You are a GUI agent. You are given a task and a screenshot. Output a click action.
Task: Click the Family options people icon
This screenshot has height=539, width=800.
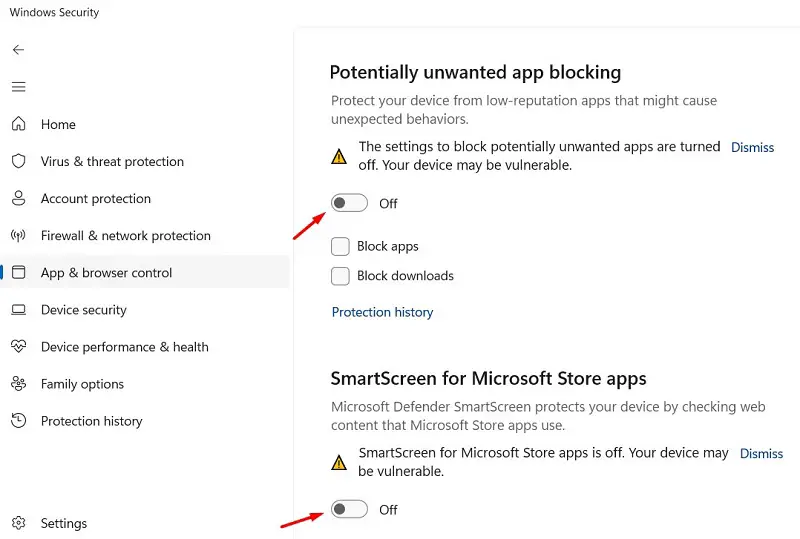click(x=18, y=384)
